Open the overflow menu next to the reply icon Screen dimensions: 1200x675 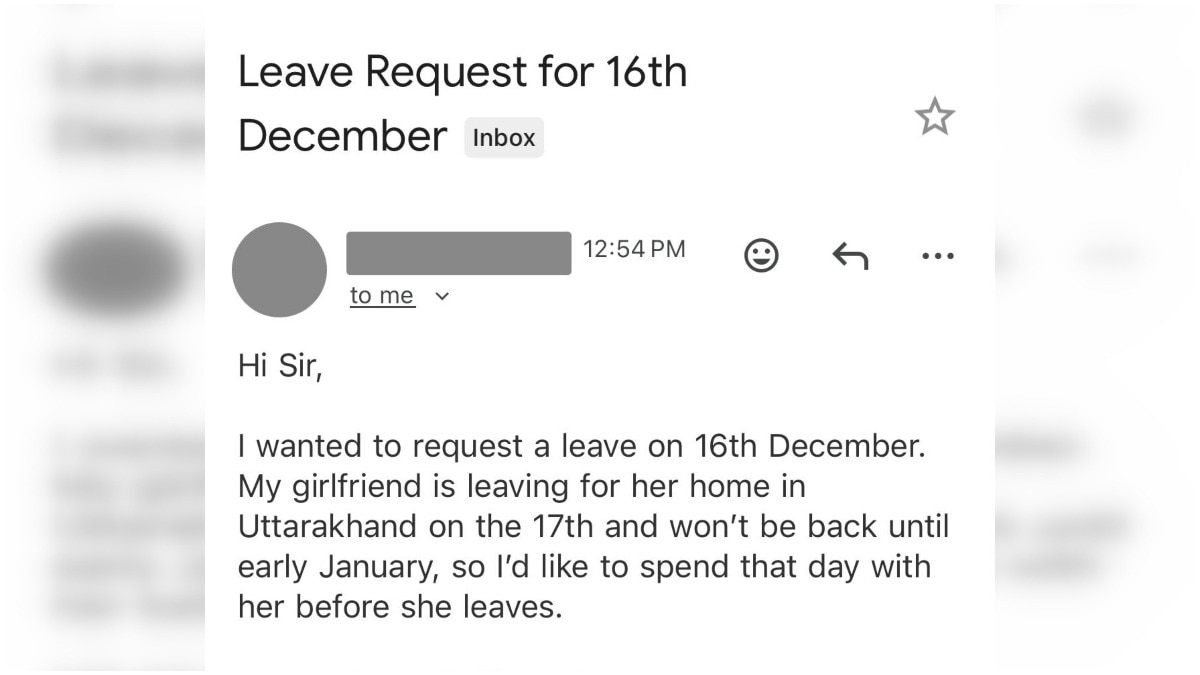click(x=937, y=255)
